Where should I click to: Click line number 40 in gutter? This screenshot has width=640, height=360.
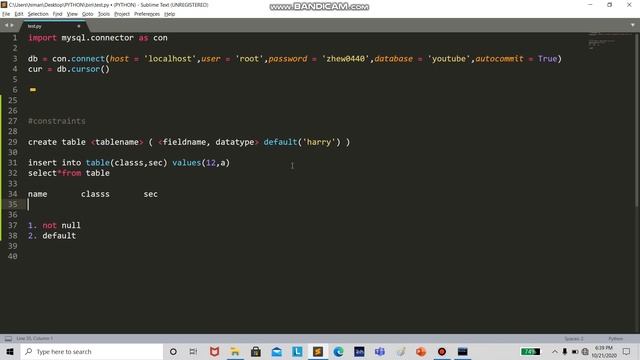coord(13,256)
